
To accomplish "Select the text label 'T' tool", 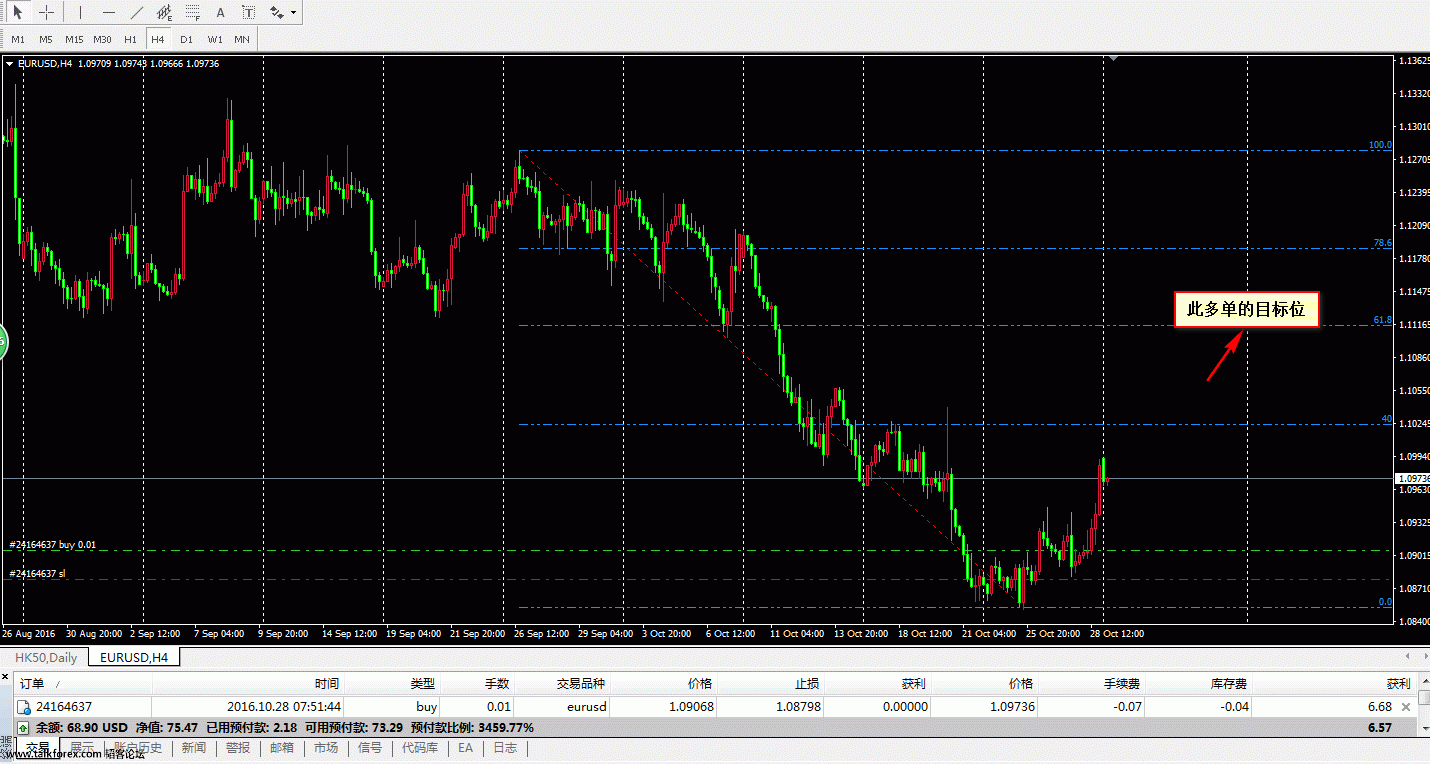I will tap(248, 13).
